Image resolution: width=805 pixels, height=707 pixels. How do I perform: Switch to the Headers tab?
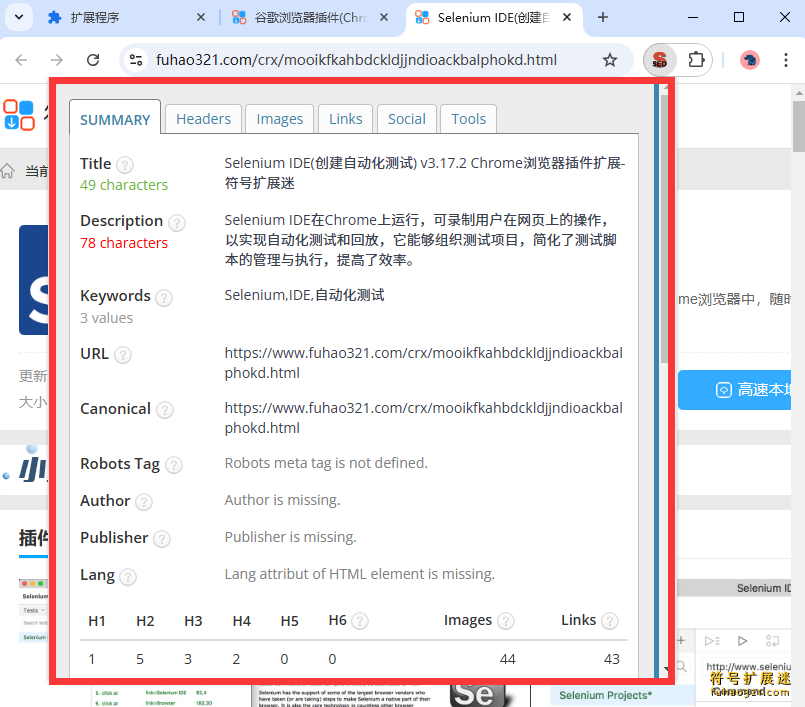click(x=203, y=118)
